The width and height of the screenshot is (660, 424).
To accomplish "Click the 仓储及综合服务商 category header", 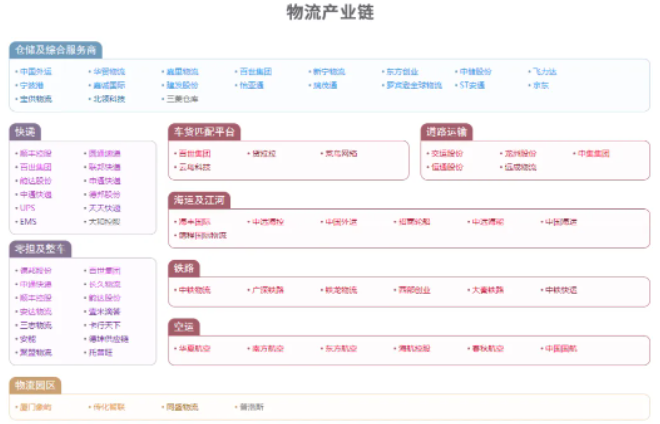I will coord(56,50).
